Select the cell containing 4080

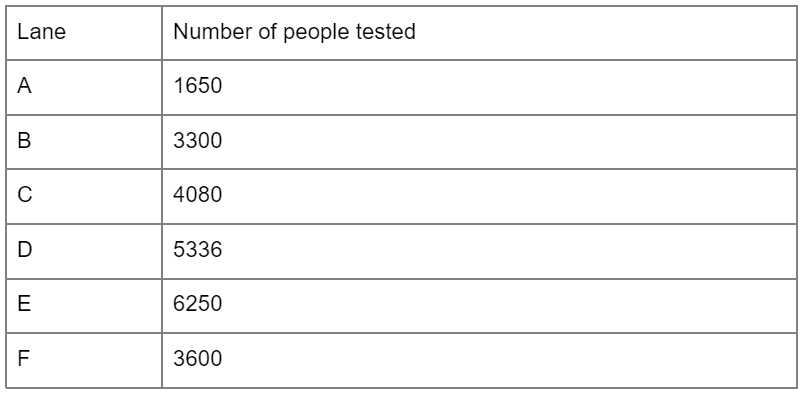pyautogui.click(x=479, y=196)
